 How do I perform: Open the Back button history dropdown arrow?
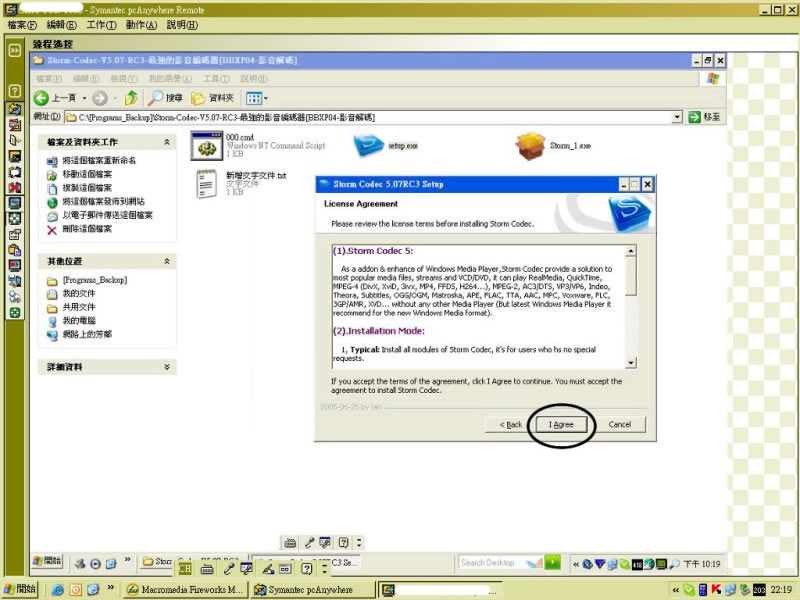(x=84, y=98)
